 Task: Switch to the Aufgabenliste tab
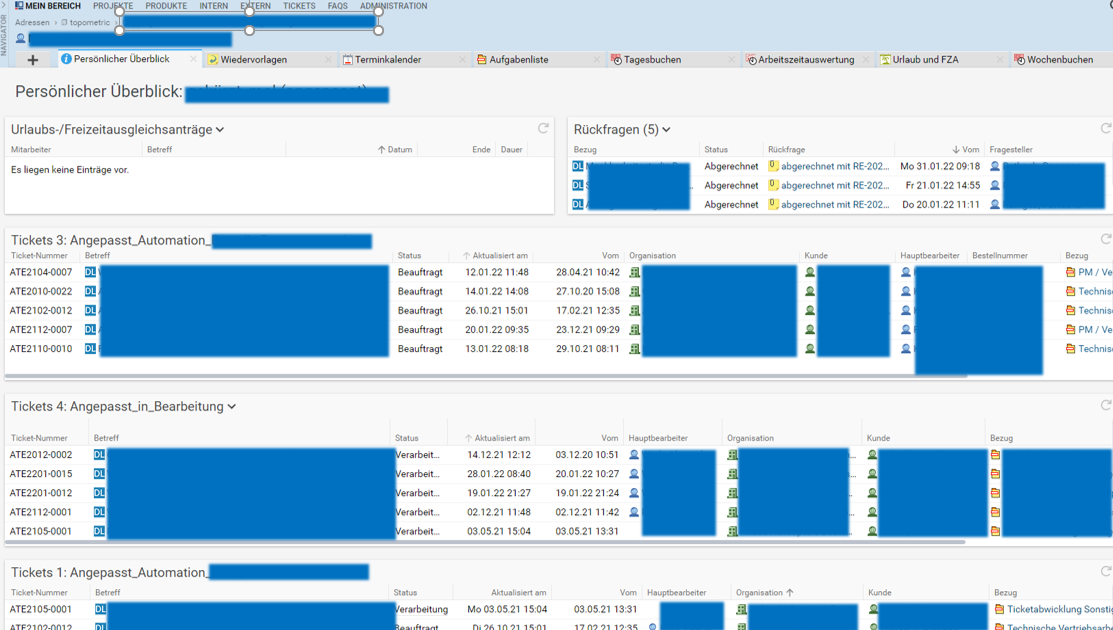click(518, 60)
